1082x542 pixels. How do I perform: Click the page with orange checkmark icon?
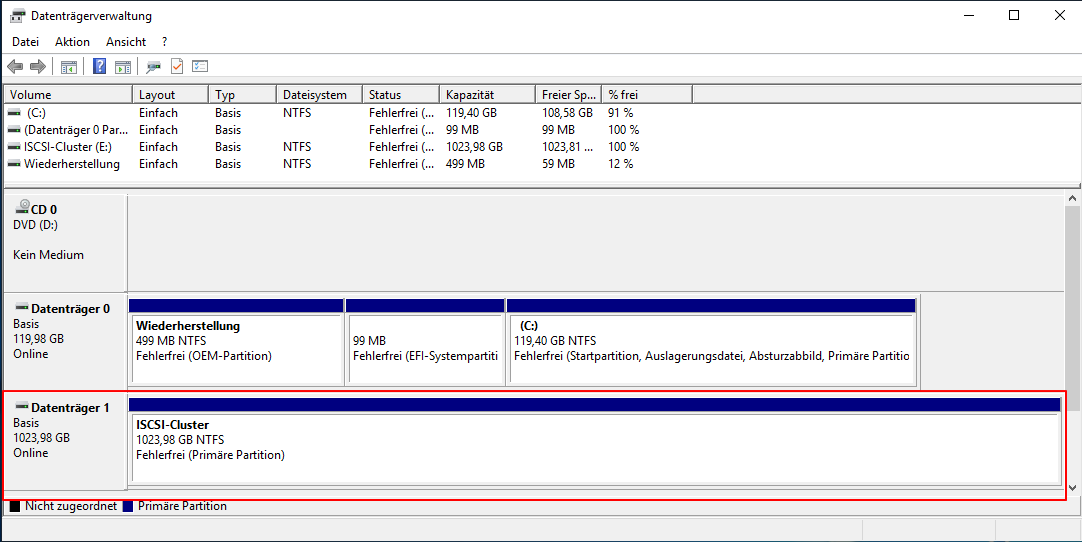177,66
